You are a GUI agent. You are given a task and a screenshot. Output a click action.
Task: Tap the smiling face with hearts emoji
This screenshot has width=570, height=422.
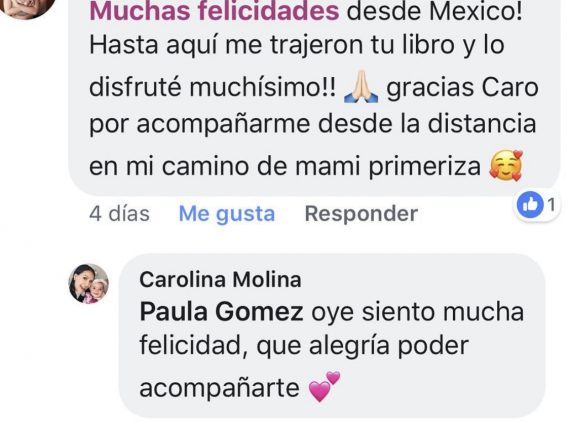pyautogui.click(x=506, y=166)
